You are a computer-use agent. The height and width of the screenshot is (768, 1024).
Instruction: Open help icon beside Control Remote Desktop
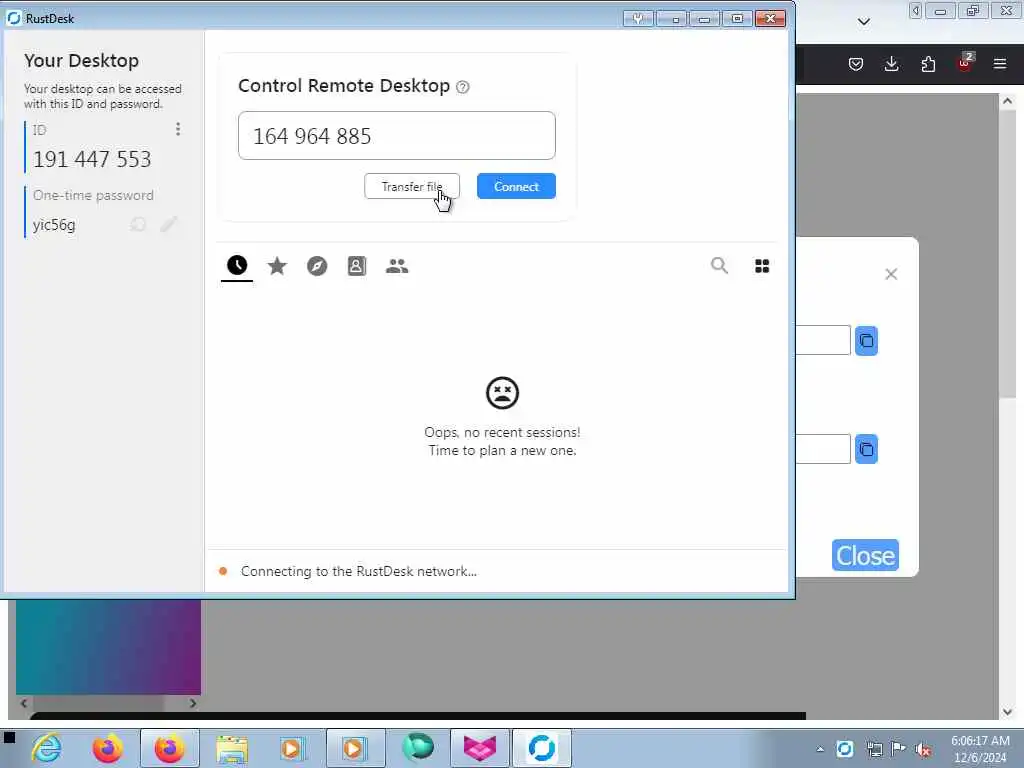(462, 87)
